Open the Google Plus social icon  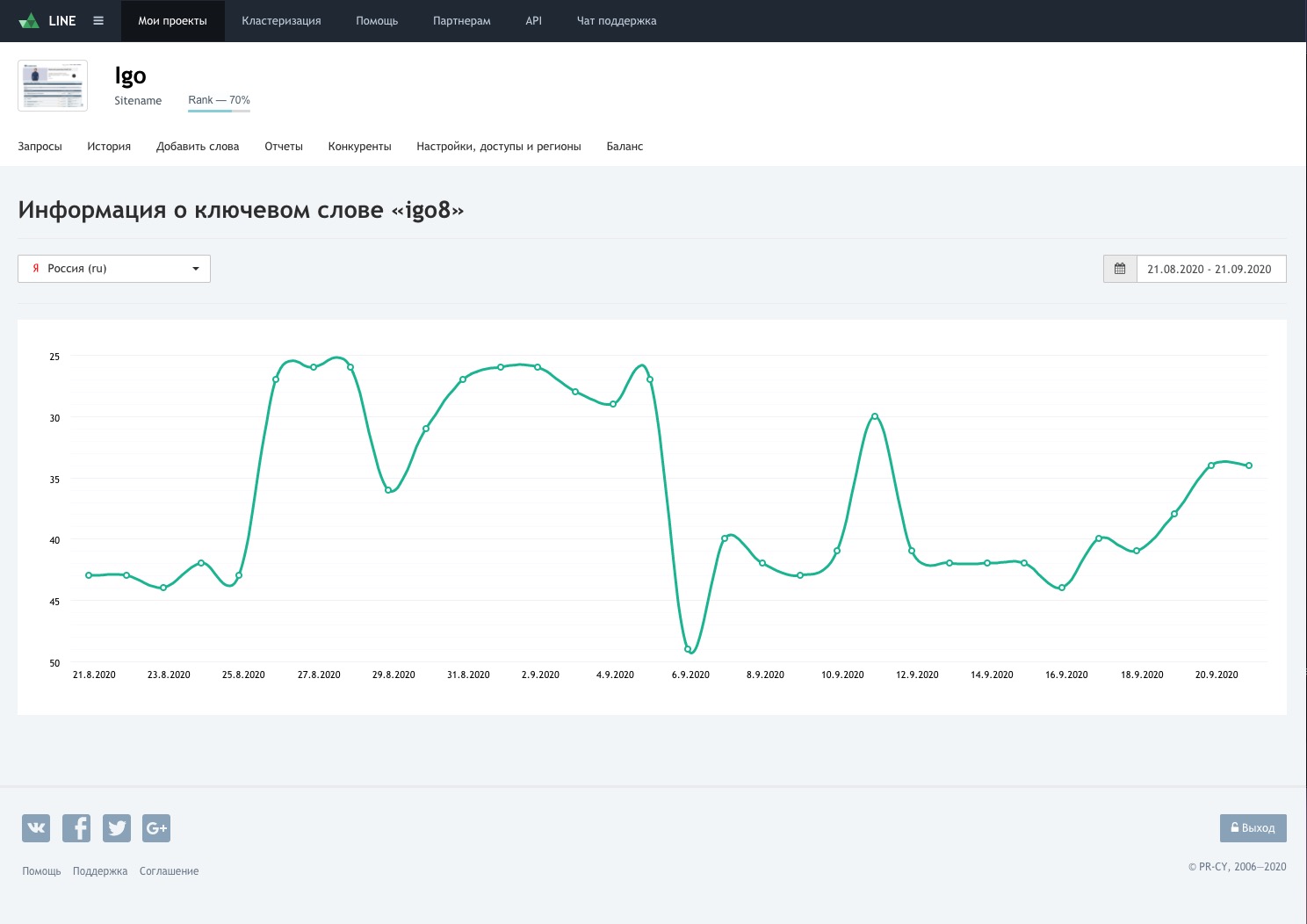click(156, 827)
